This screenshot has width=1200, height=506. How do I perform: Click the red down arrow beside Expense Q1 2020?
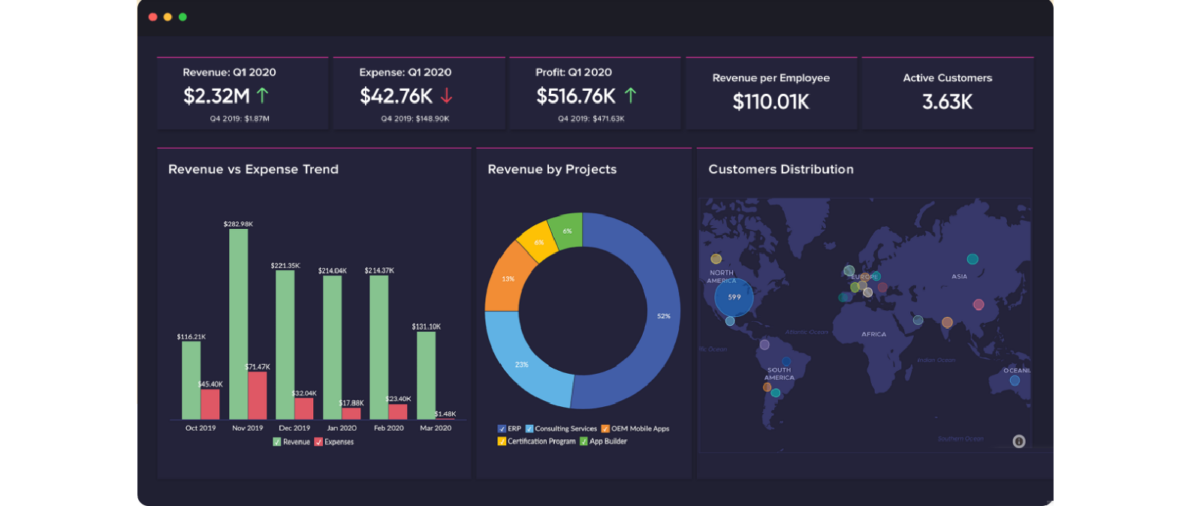click(x=446, y=96)
